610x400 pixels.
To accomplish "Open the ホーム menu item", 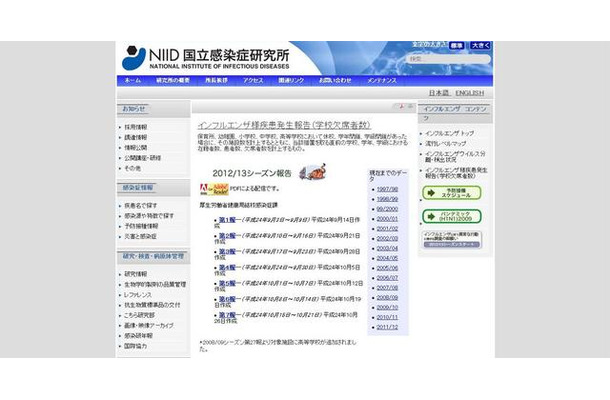I will coord(133,80).
